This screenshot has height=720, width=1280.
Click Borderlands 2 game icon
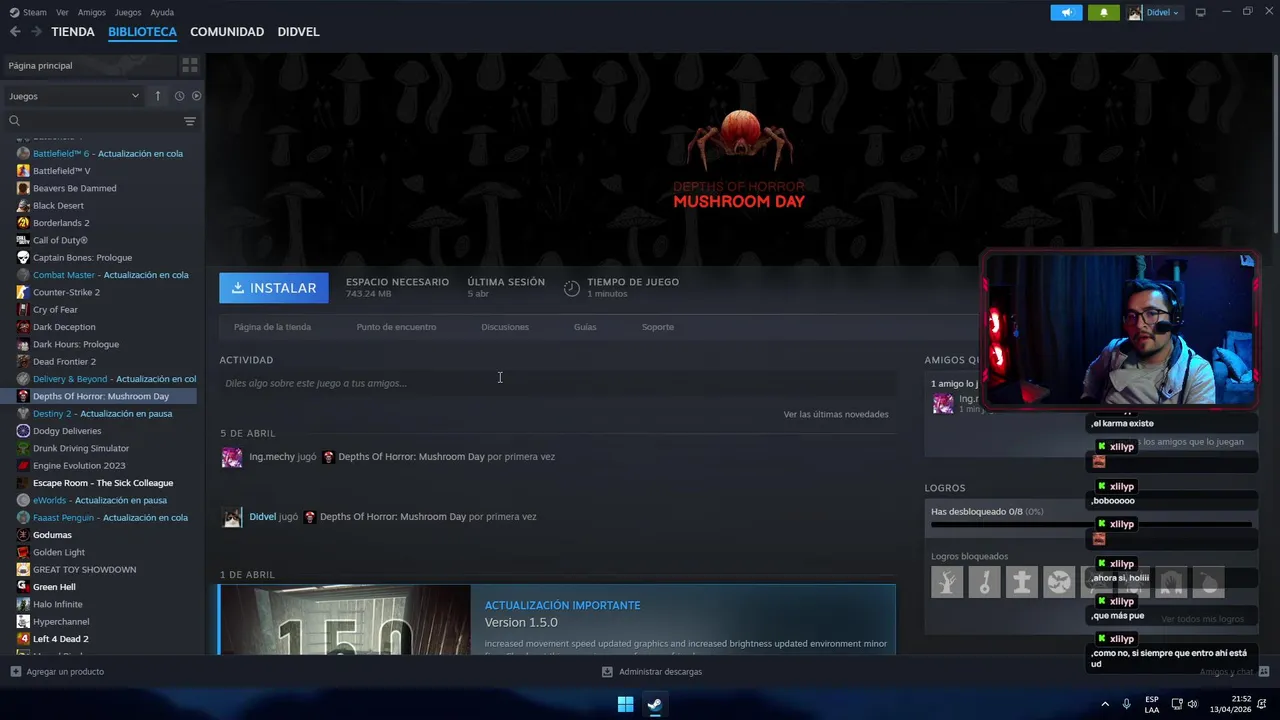(23, 223)
